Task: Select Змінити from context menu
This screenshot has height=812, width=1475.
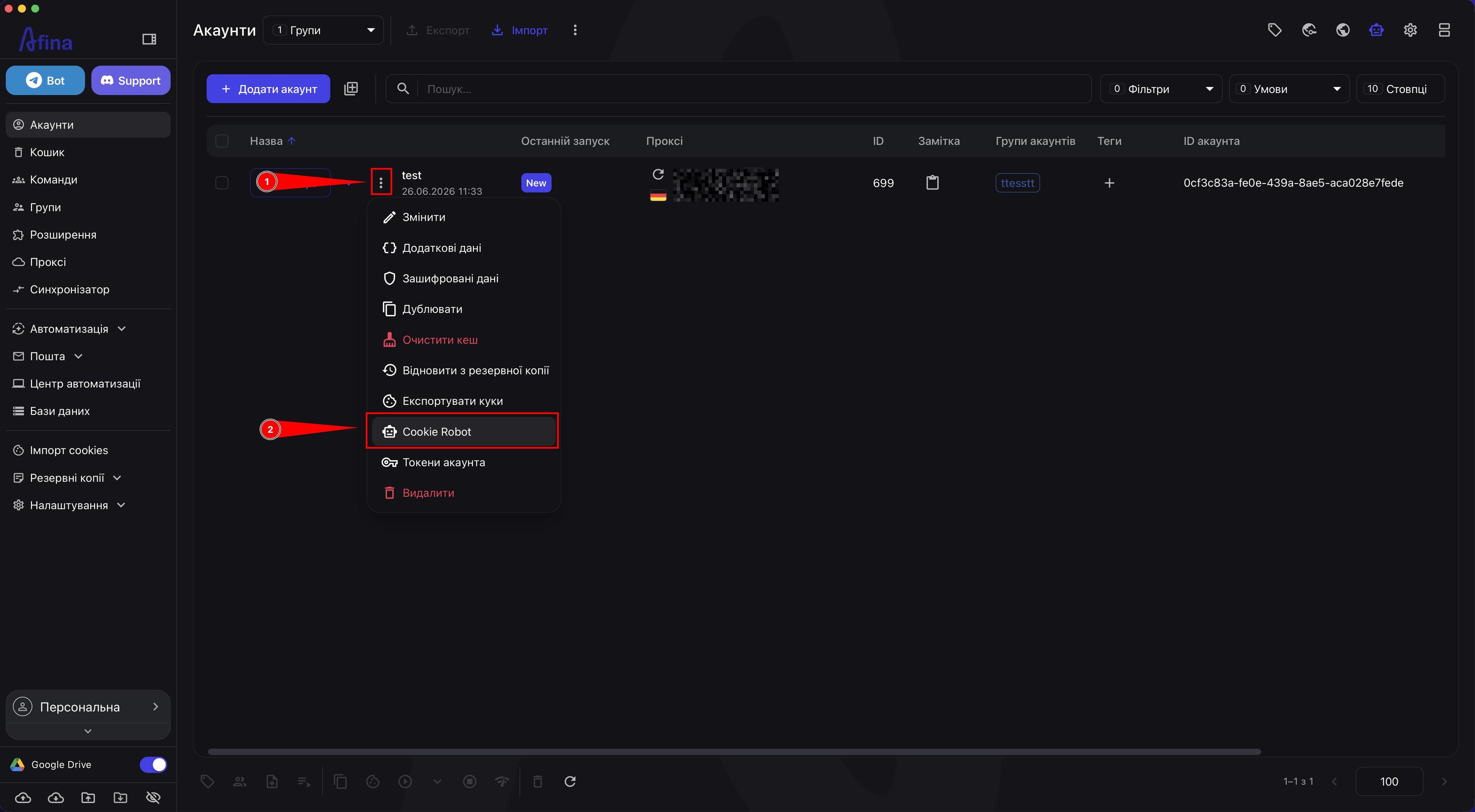Action: coord(463,217)
